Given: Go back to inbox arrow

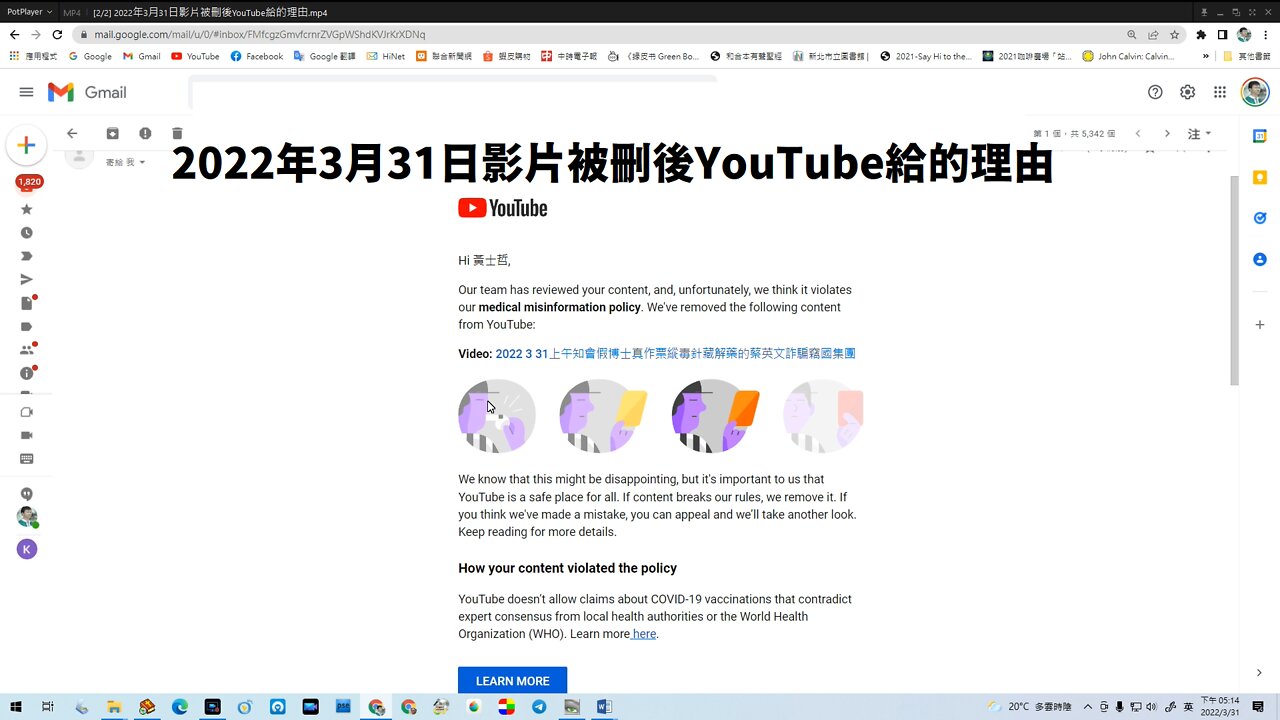Looking at the screenshot, I should tap(72, 133).
